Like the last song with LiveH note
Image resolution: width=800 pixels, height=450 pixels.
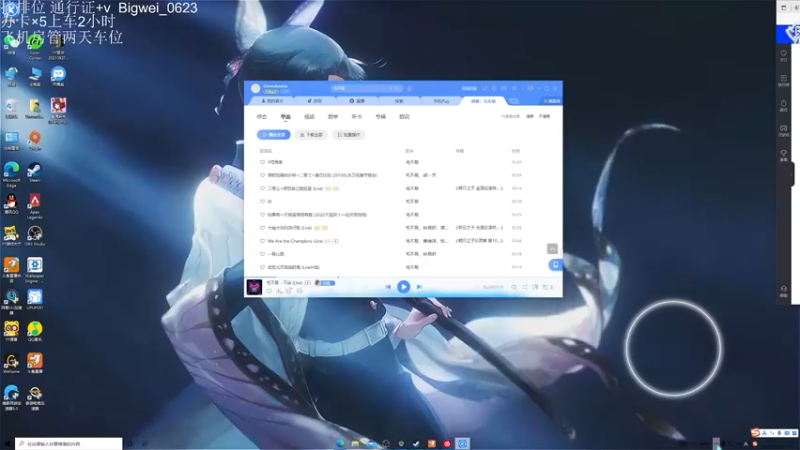pyautogui.click(x=262, y=267)
